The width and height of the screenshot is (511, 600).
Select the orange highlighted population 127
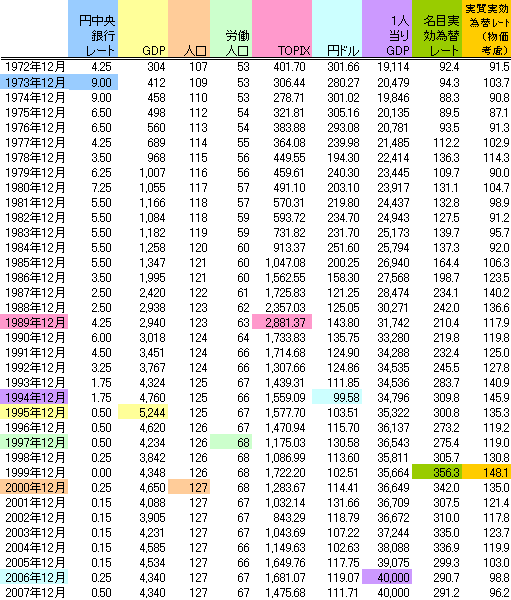click(x=189, y=487)
